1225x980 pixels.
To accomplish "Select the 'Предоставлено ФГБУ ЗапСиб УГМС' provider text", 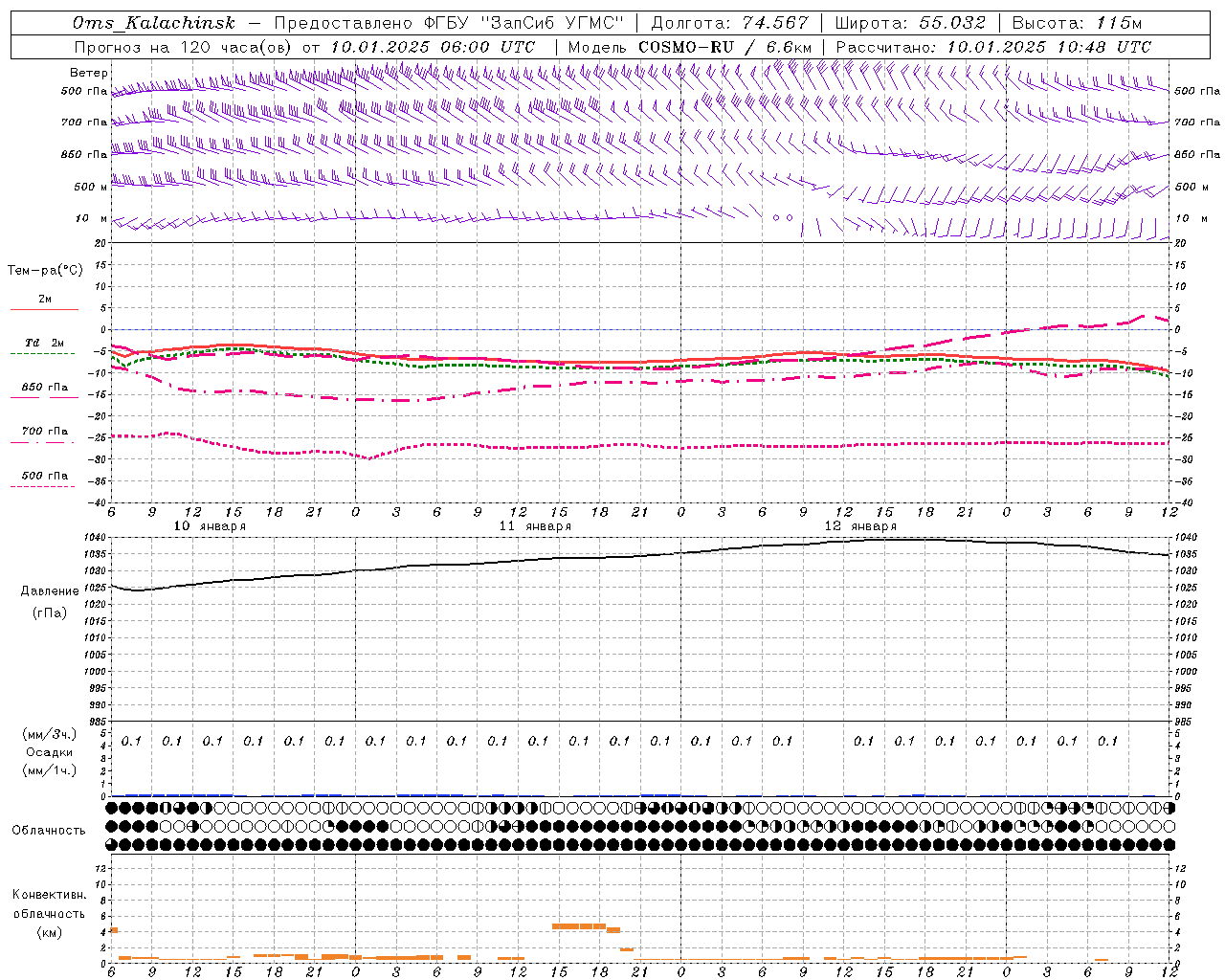I will pyautogui.click(x=449, y=23).
